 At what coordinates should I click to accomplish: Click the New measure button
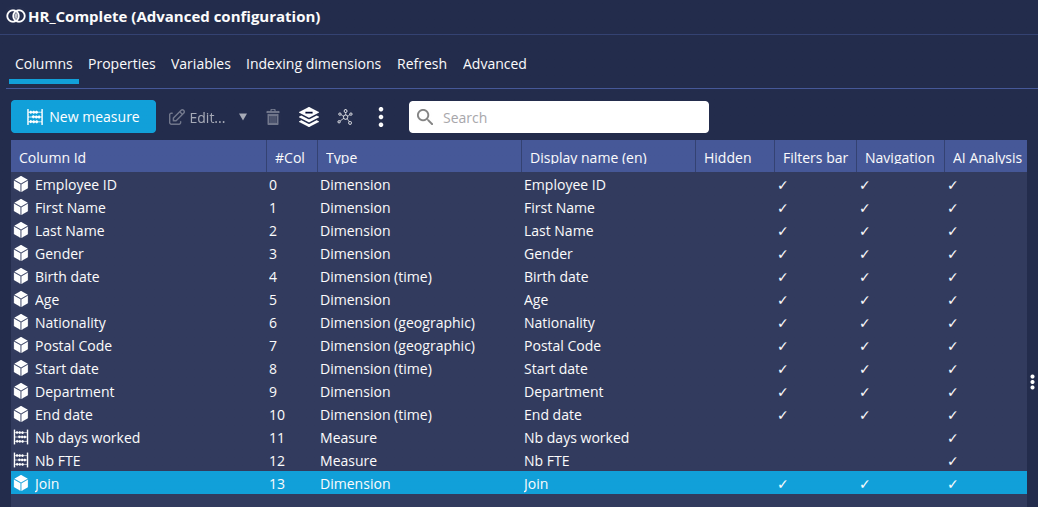[83, 117]
